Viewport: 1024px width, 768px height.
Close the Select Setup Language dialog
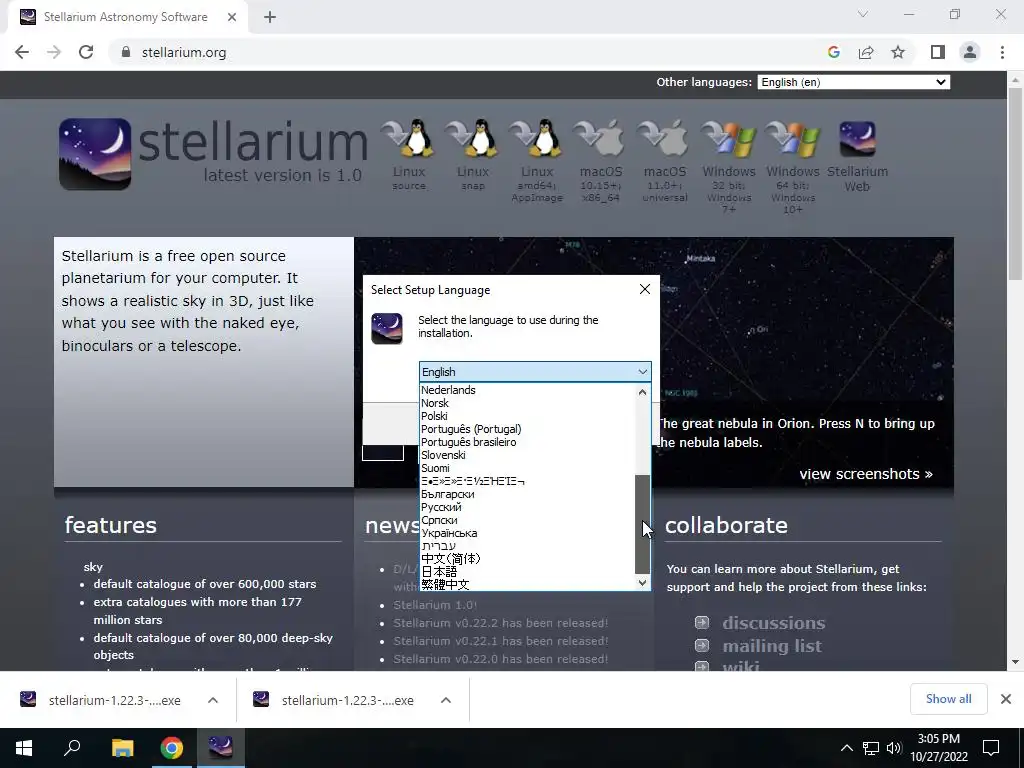[645, 289]
